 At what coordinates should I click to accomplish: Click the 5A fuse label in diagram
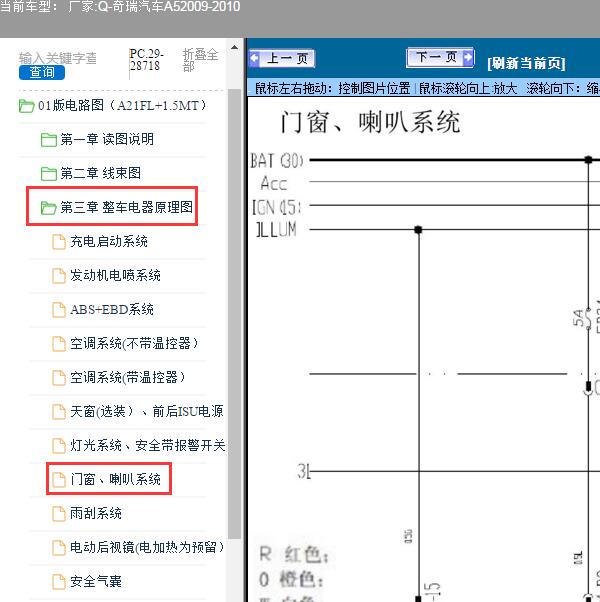[x=578, y=318]
